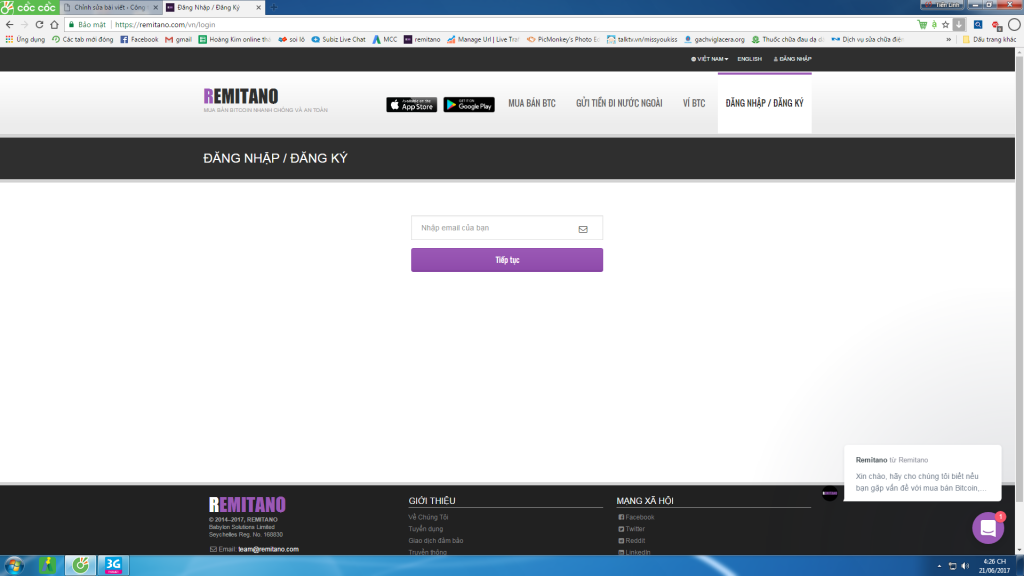Image resolution: width=1024 pixels, height=576 pixels.
Task: Show hidden system tray icons
Action: point(939,566)
